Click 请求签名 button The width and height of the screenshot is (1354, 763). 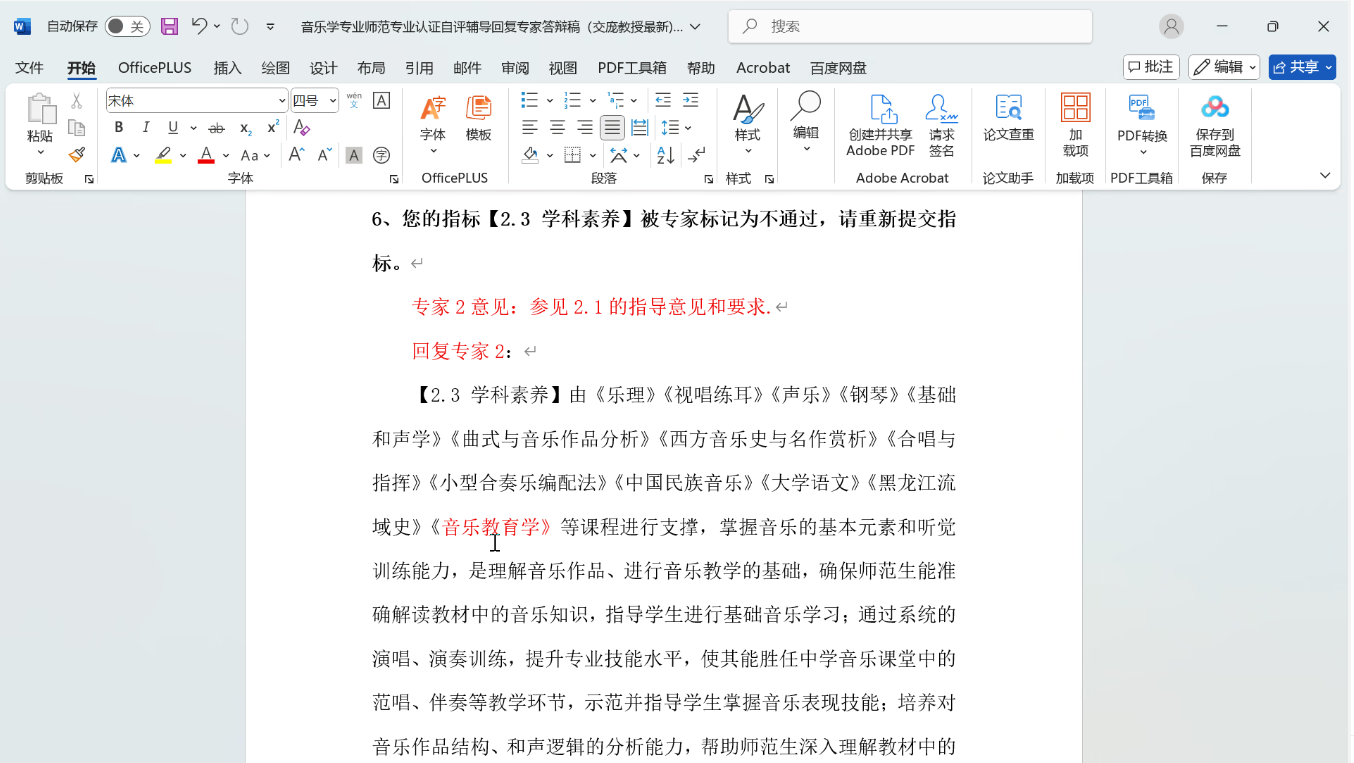click(x=942, y=125)
